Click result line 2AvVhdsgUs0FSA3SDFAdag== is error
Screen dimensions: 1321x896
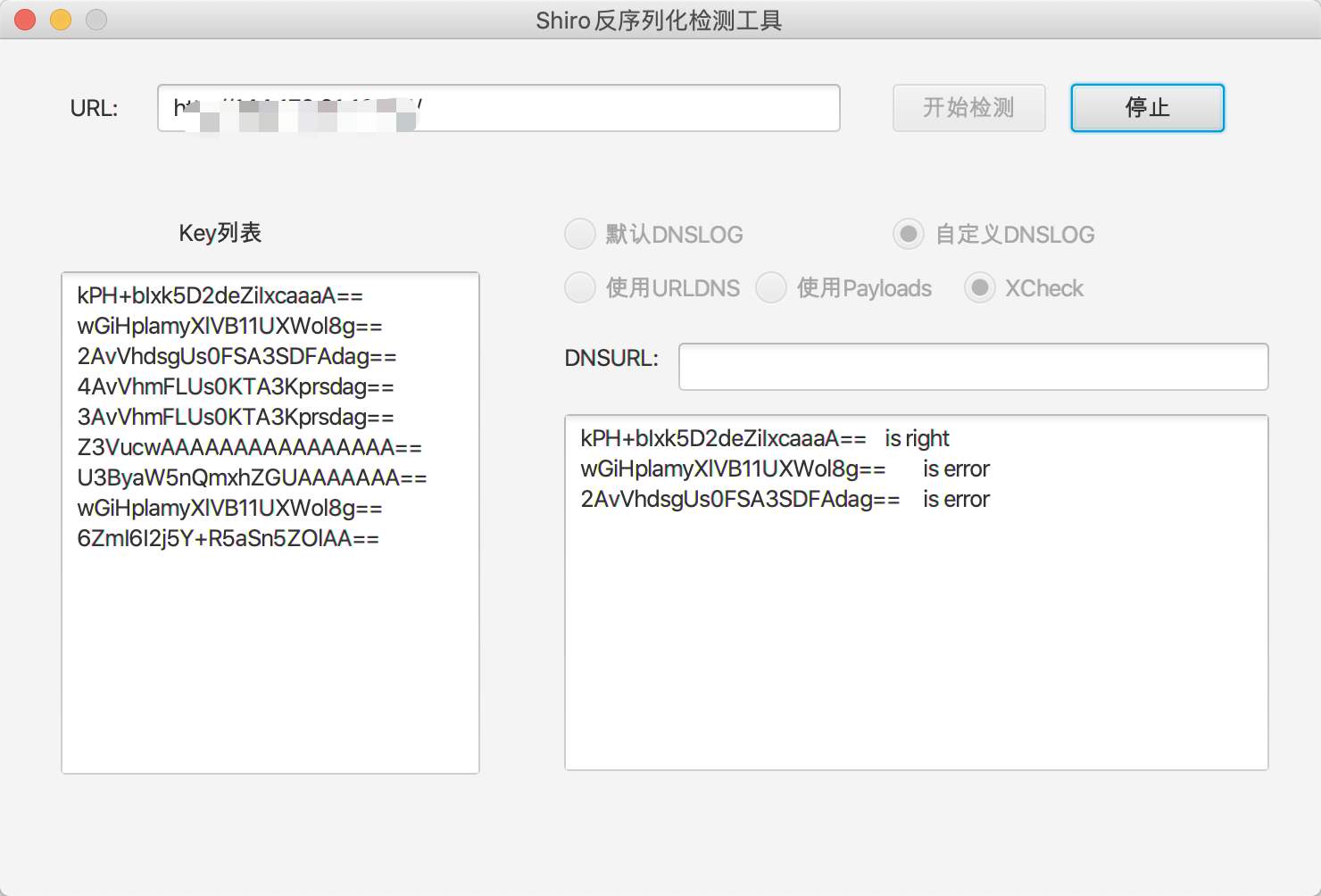pos(785,499)
